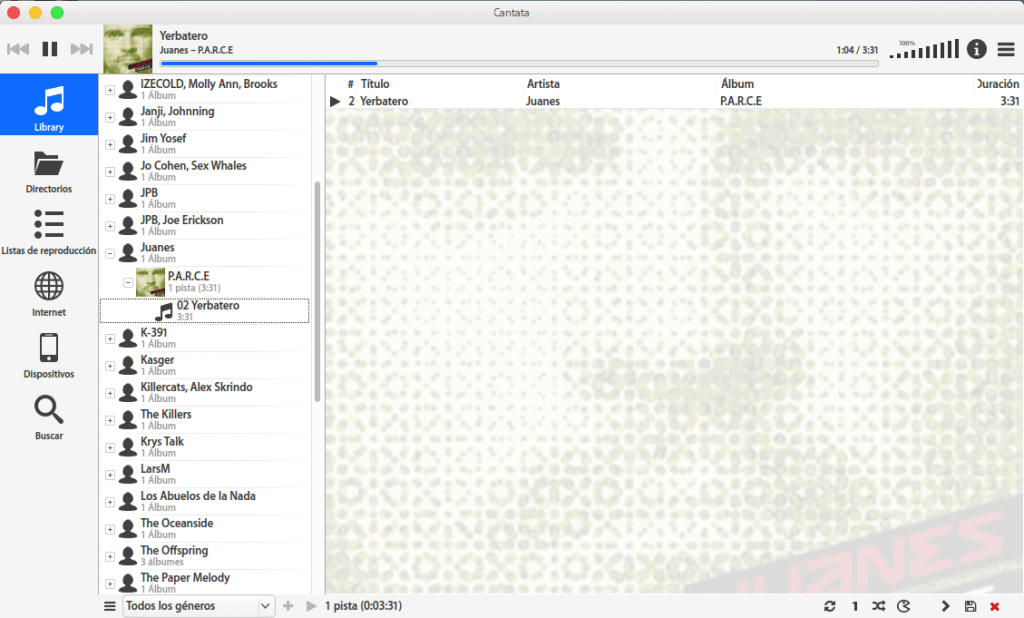Screen dimensions: 1024x618
Task: Select the JPB, Joe Erickson artist row
Action: tap(204, 225)
